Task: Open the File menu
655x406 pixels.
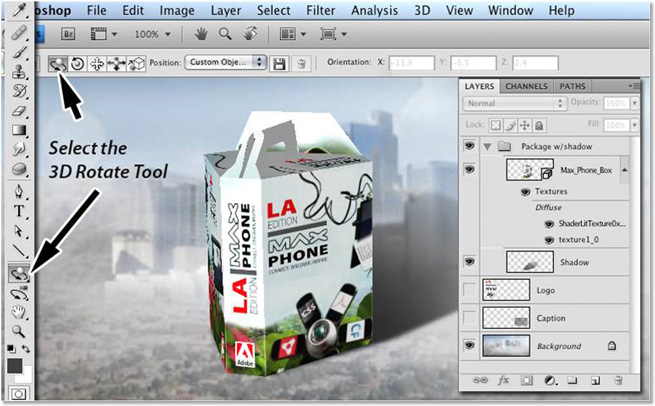Action: tap(96, 10)
